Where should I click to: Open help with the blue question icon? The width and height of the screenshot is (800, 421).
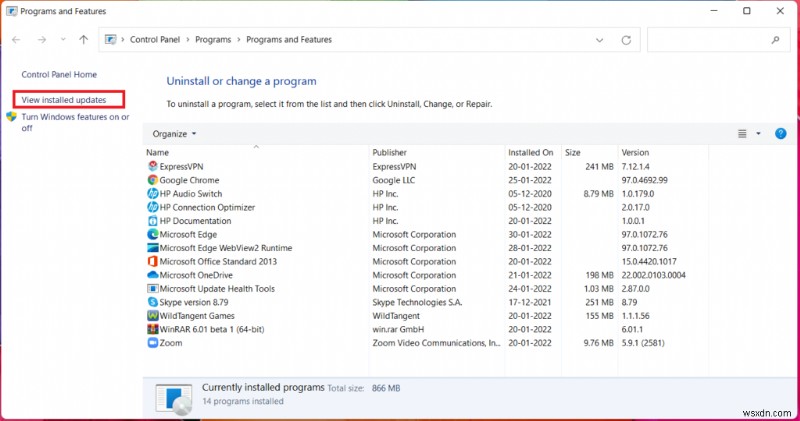[x=781, y=134]
